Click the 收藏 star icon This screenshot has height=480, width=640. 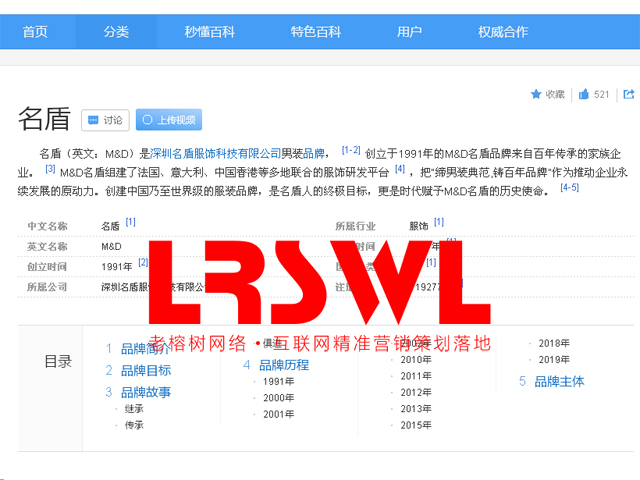click(x=536, y=95)
